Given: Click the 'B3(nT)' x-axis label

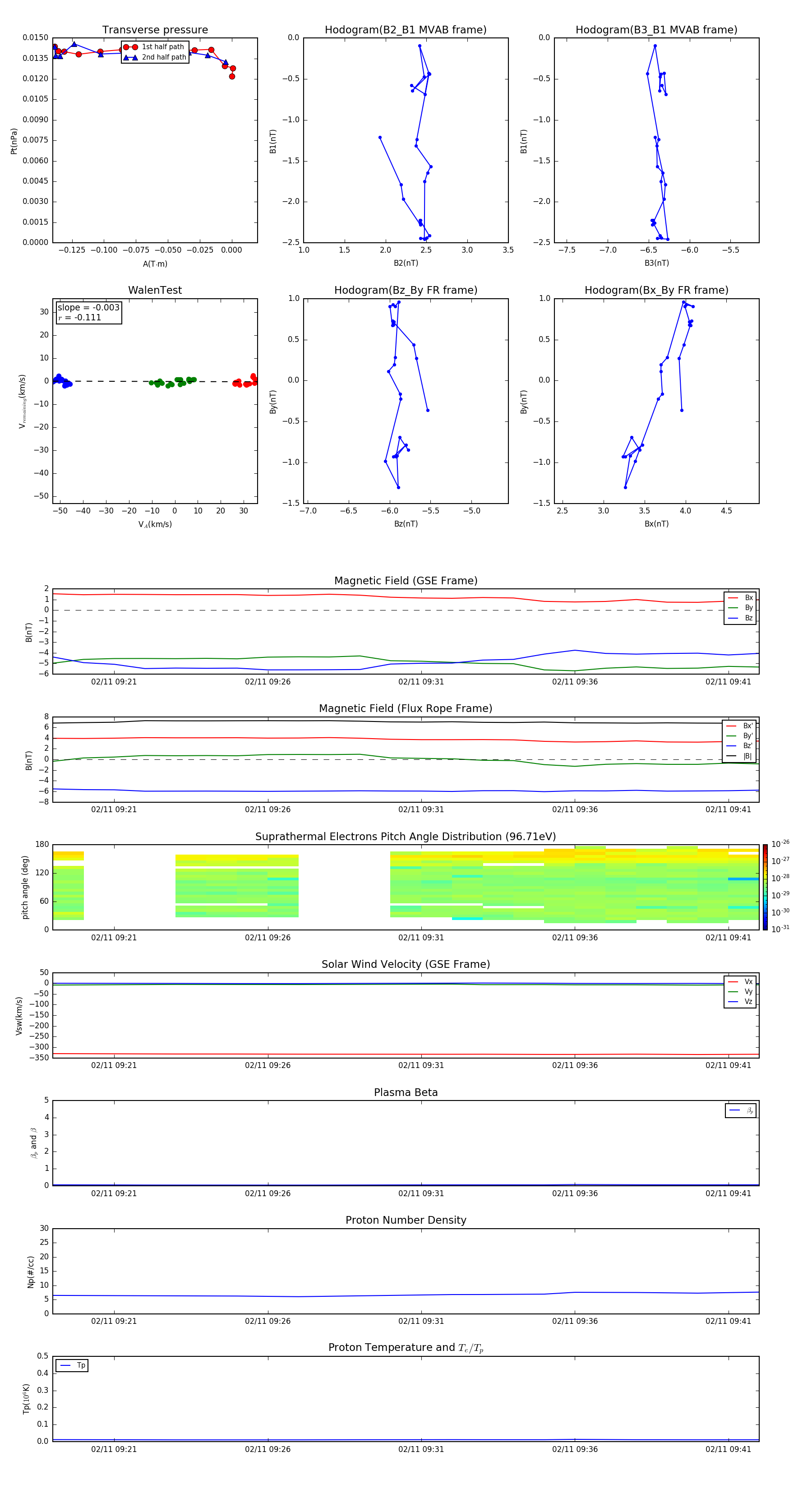Looking at the screenshot, I should (x=656, y=263).
